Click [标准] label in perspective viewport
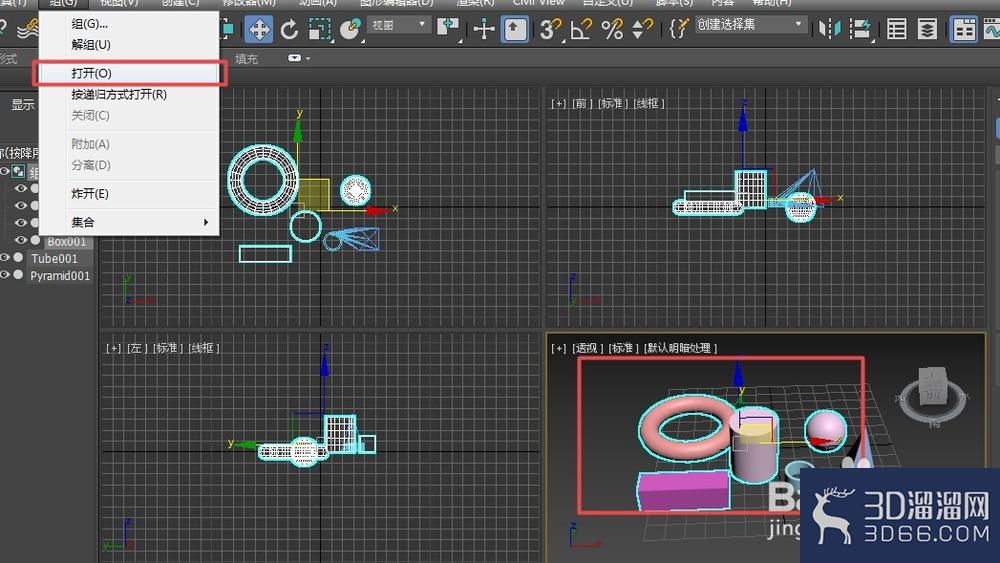1000x563 pixels. click(624, 348)
